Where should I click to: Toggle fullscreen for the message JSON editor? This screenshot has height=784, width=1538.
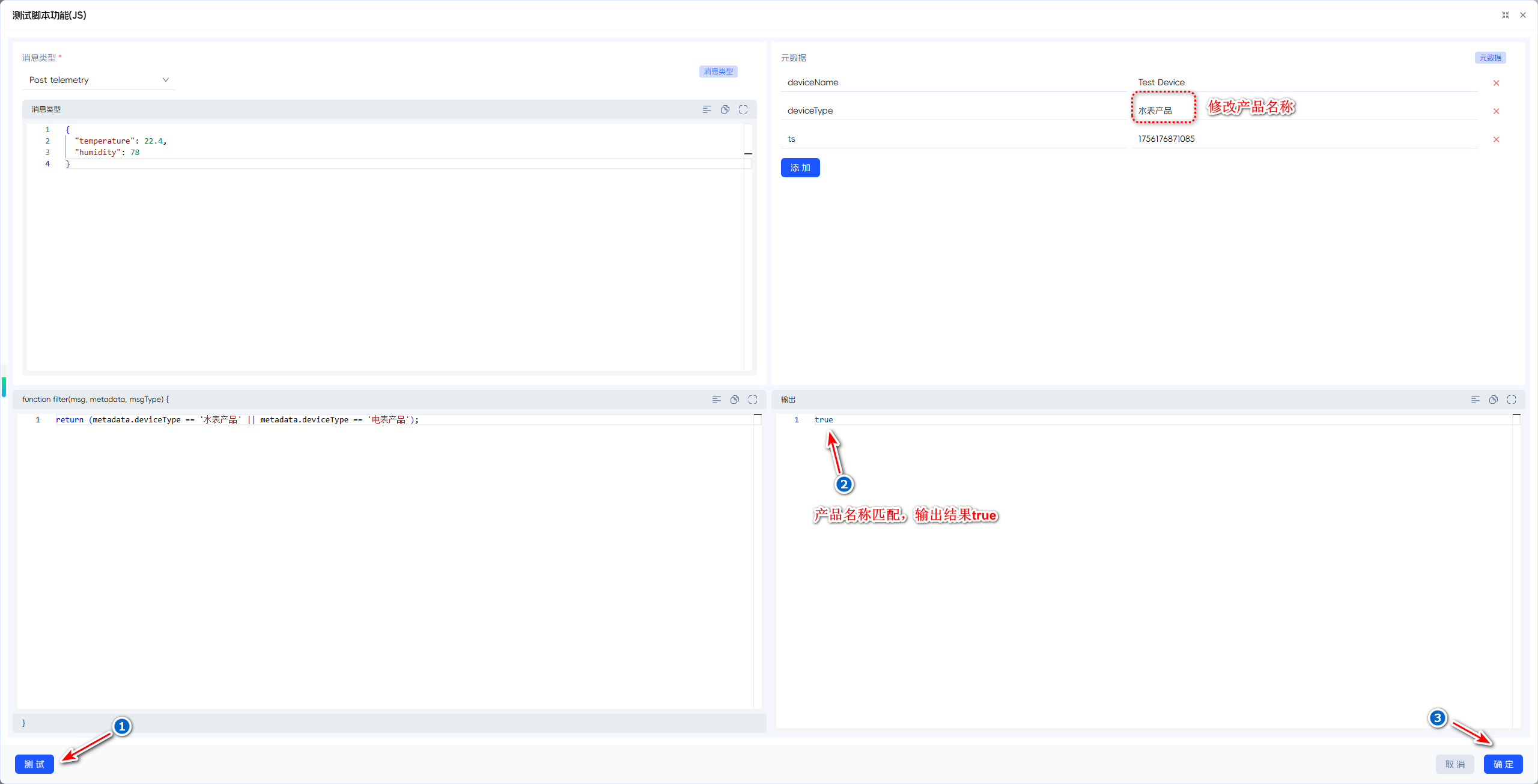click(743, 109)
